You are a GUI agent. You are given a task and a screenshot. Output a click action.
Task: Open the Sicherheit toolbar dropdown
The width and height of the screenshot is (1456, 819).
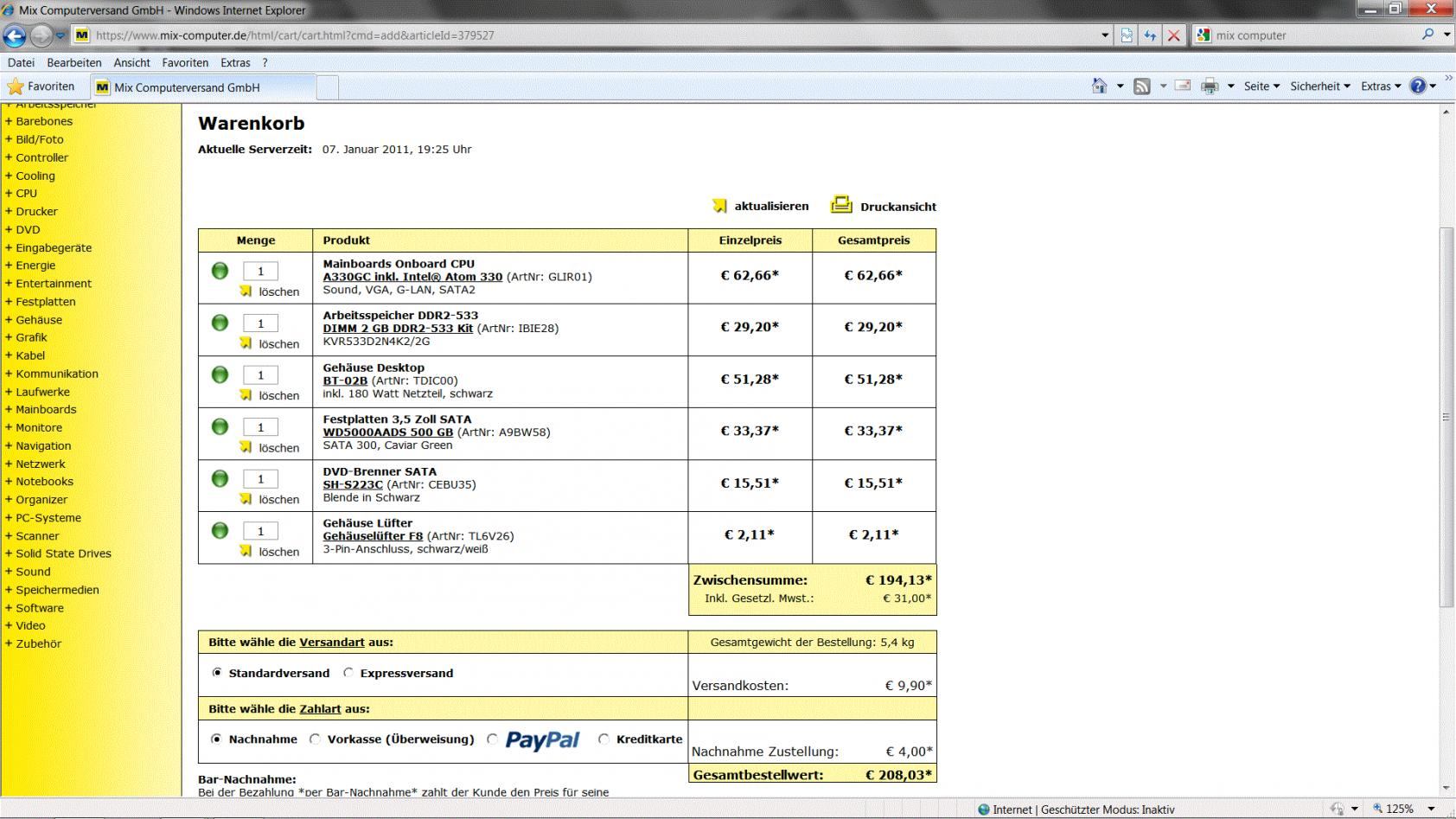pos(1320,86)
